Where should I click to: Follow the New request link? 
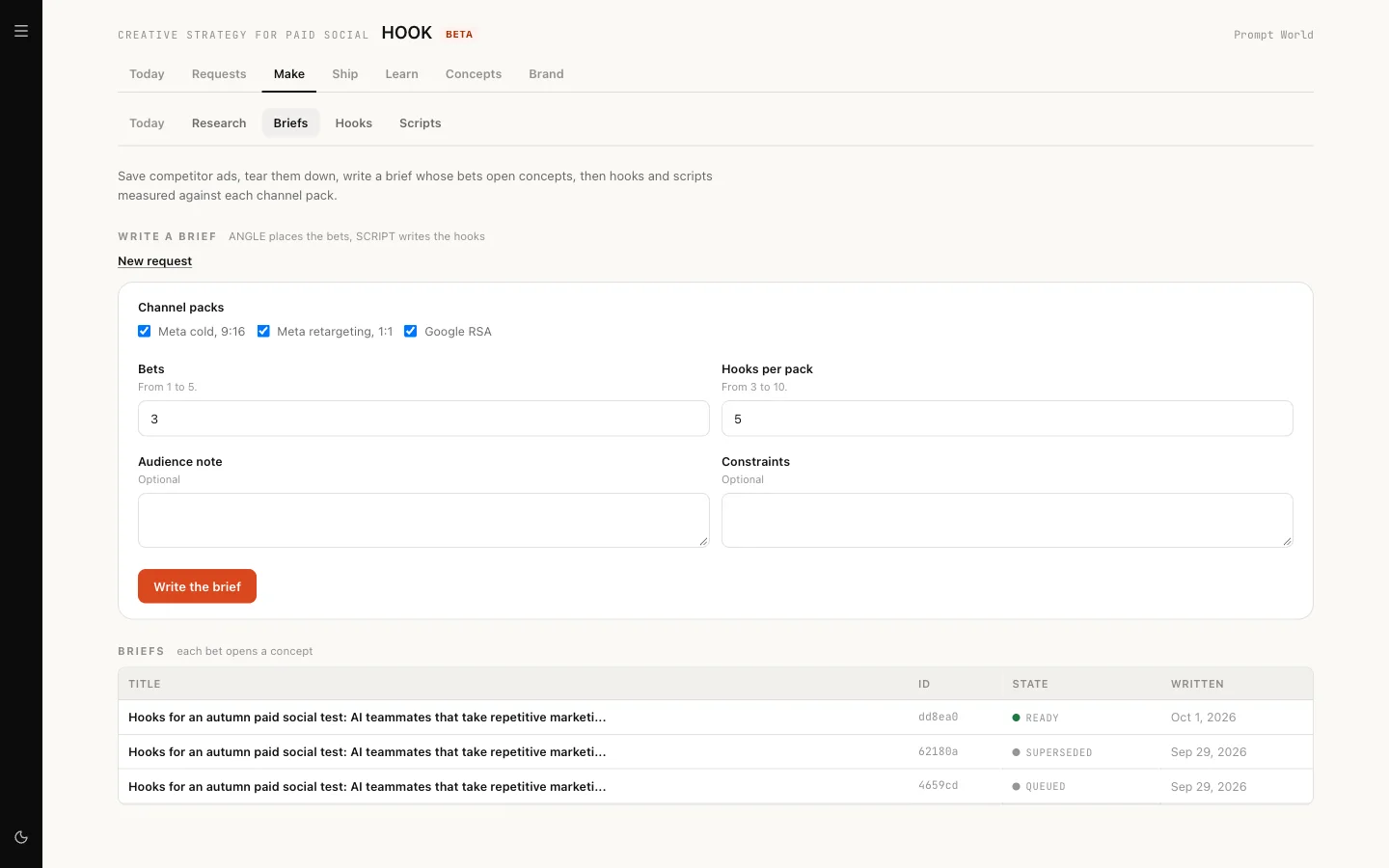tap(154, 261)
